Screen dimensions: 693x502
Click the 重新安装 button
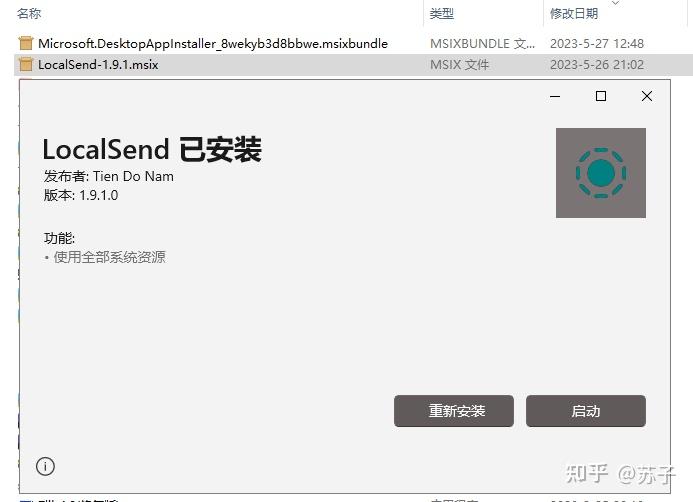click(x=454, y=411)
